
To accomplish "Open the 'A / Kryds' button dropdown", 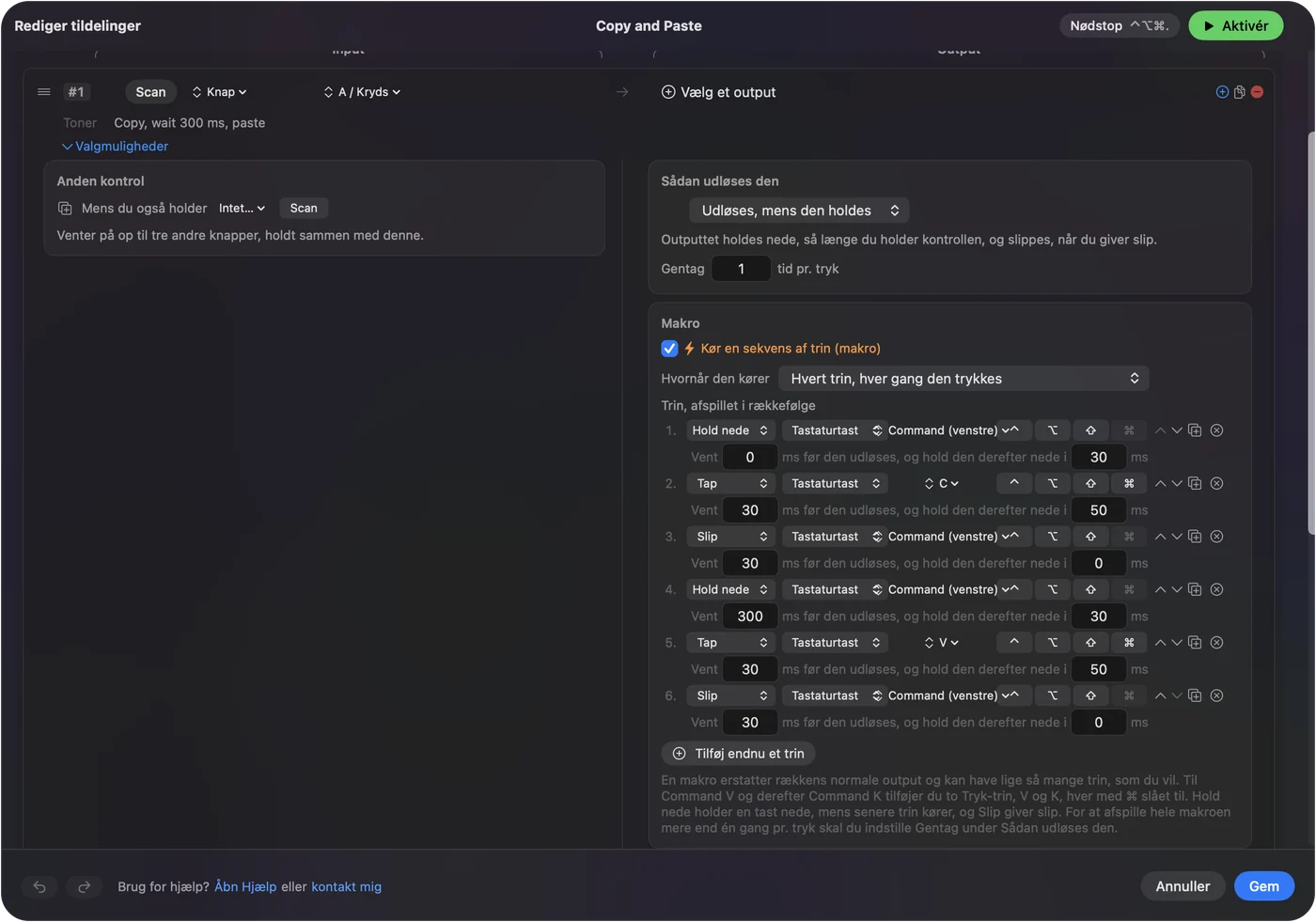I will coord(362,92).
